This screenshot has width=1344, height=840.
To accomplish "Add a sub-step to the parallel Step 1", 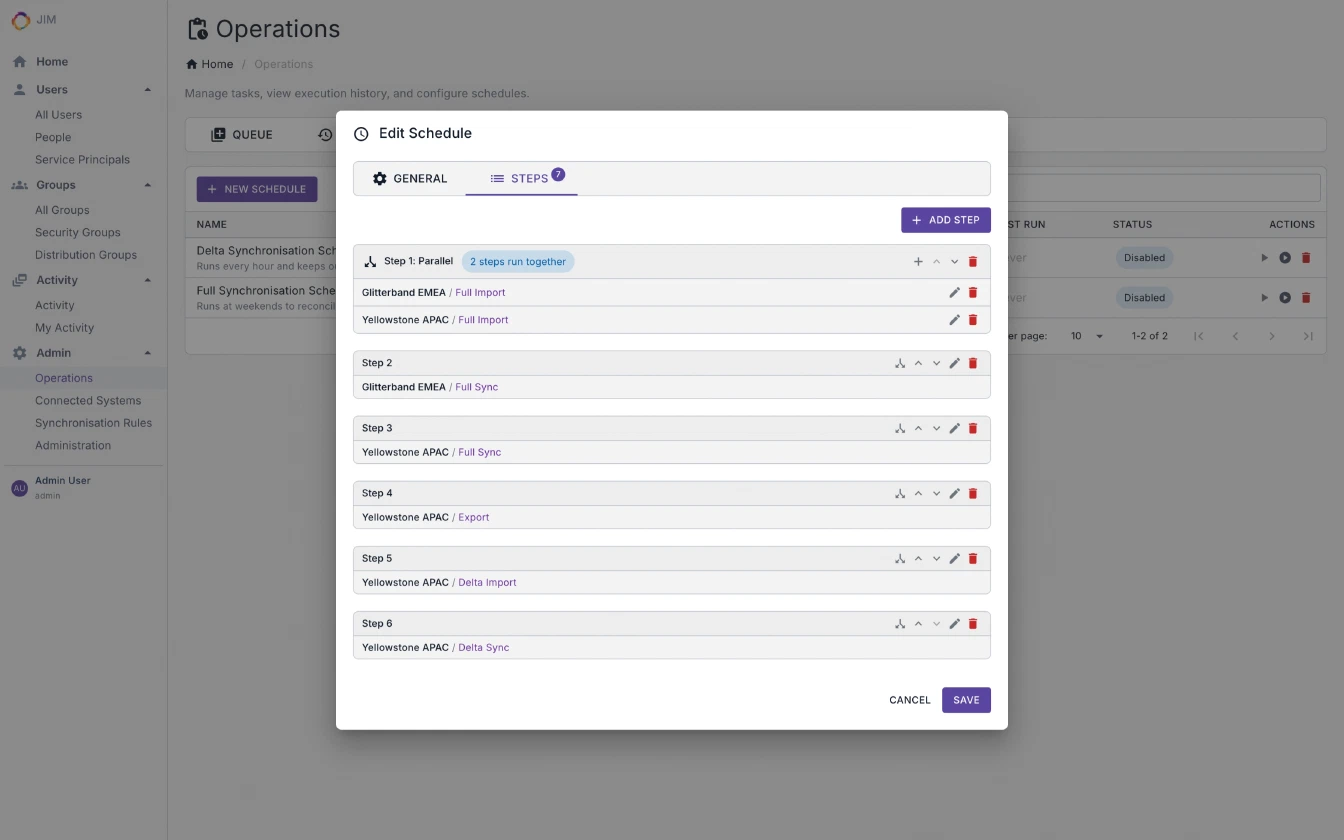I will (918, 261).
